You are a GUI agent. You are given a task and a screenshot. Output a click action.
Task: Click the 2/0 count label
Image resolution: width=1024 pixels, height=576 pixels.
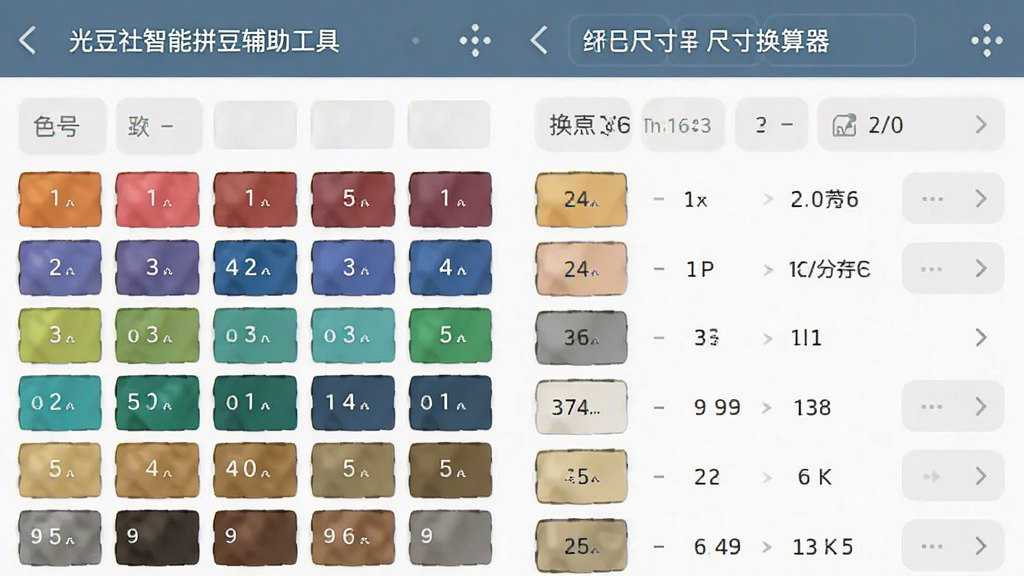coord(886,125)
